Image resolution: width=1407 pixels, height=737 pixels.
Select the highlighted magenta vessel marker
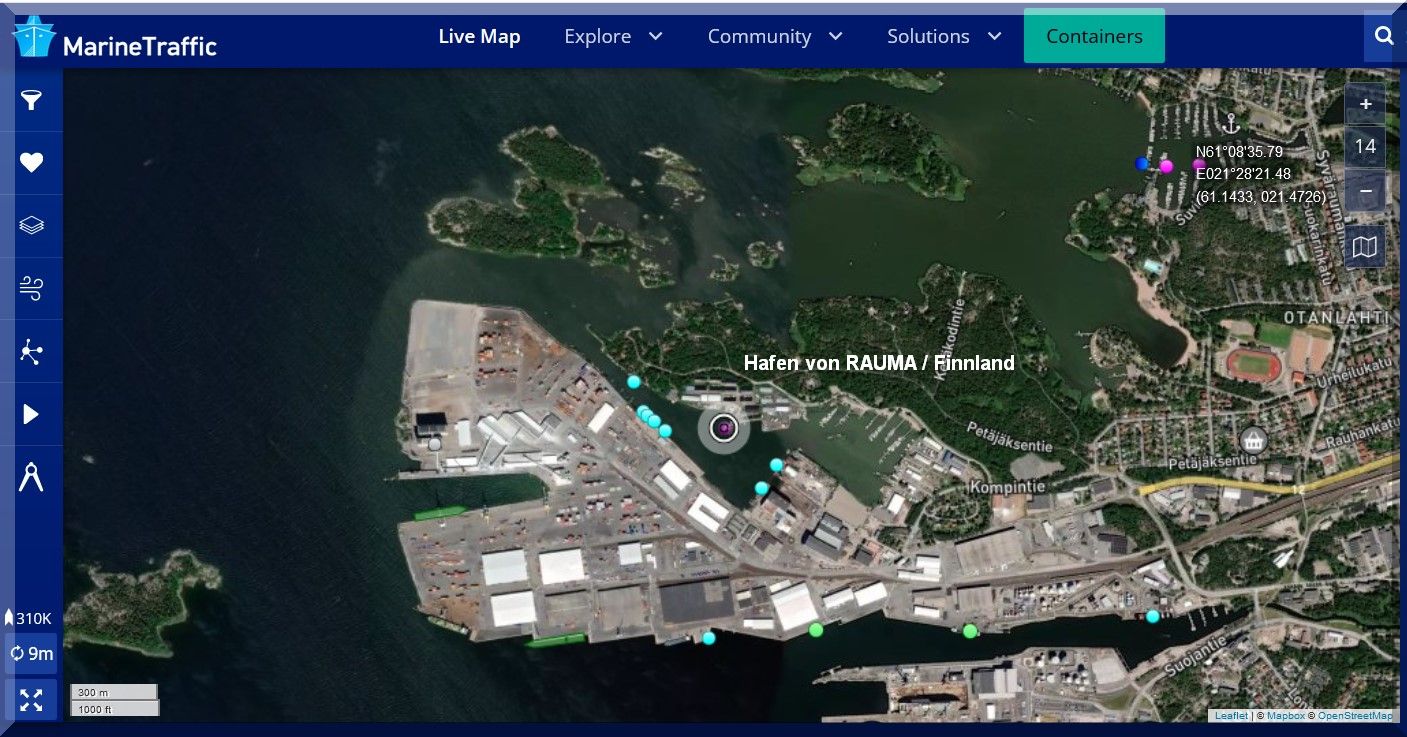[724, 429]
